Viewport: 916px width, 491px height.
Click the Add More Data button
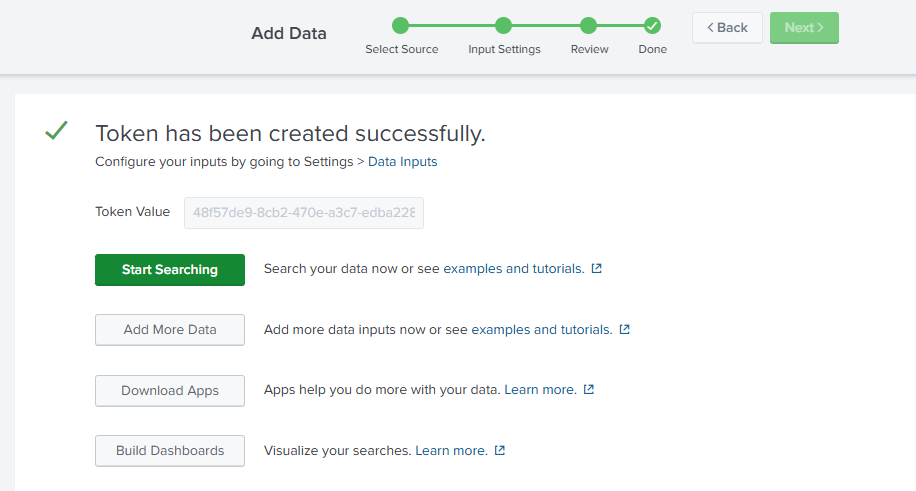170,330
